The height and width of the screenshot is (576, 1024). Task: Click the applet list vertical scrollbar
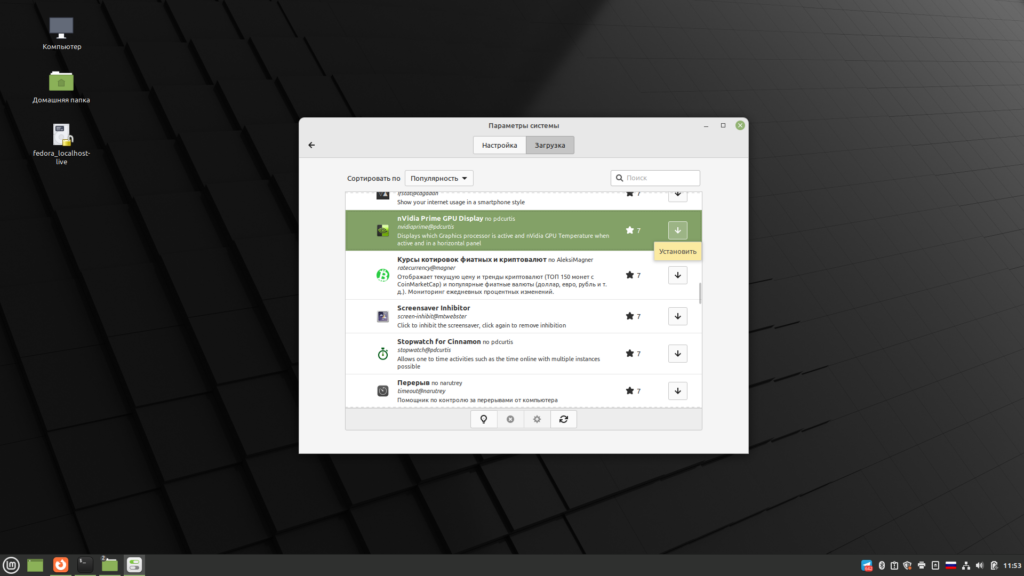coord(700,293)
